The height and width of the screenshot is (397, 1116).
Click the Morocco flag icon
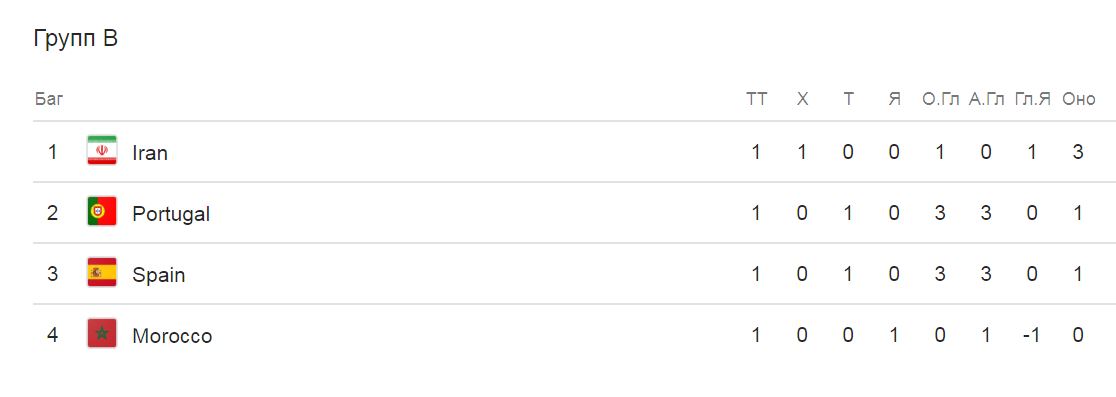coord(102,334)
